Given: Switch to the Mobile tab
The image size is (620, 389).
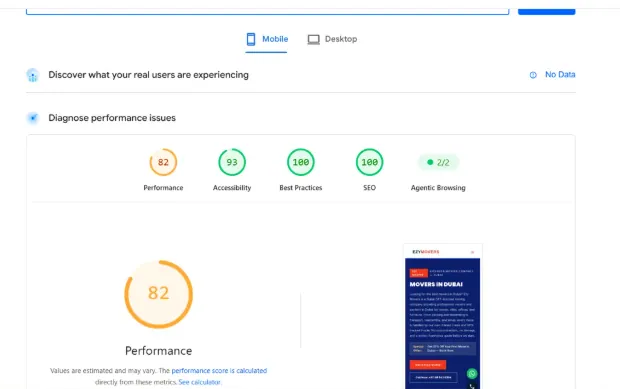Looking at the screenshot, I should pyautogui.click(x=267, y=39).
